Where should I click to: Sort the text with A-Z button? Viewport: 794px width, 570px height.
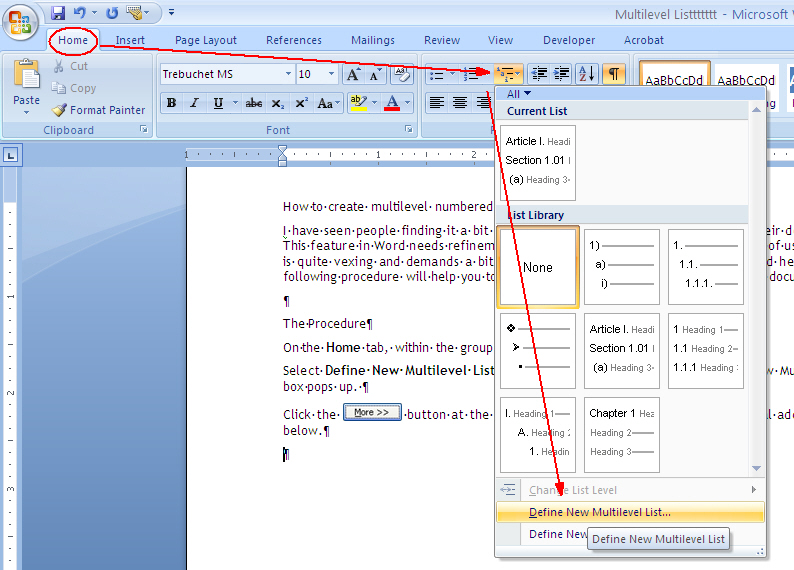587,74
